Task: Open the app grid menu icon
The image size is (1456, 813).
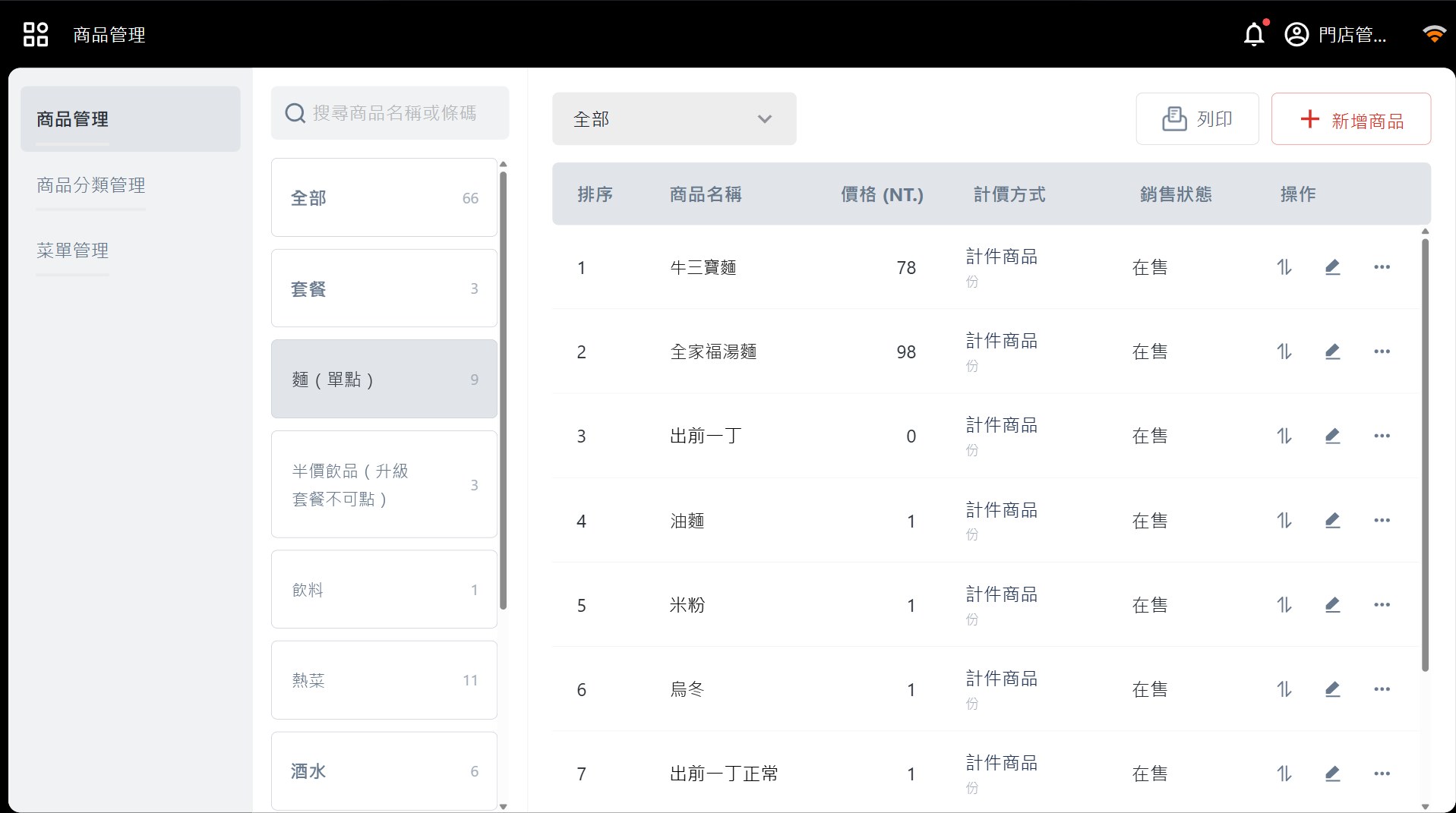Action: [36, 34]
